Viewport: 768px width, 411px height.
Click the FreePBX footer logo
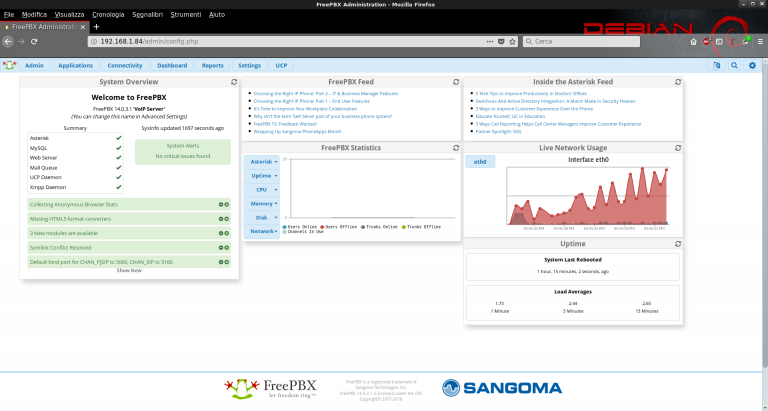click(x=270, y=388)
